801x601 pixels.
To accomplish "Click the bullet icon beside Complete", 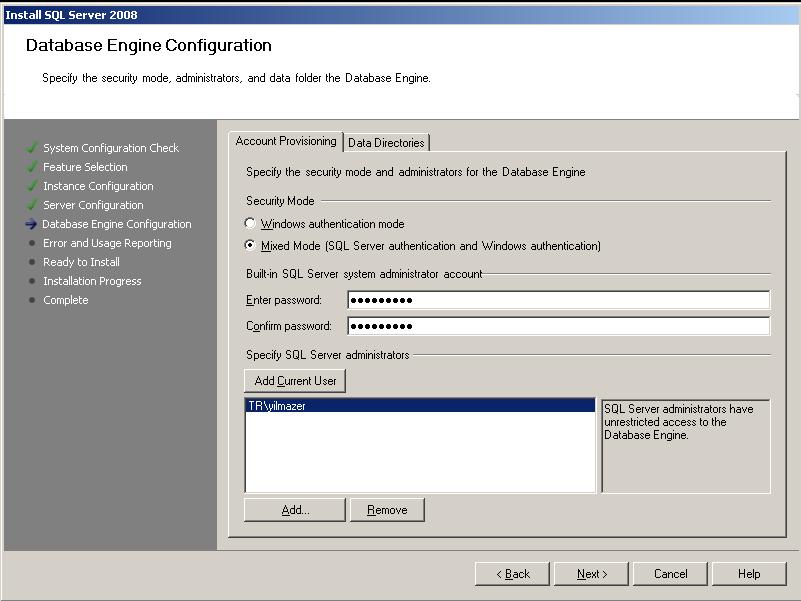I will coord(32,300).
